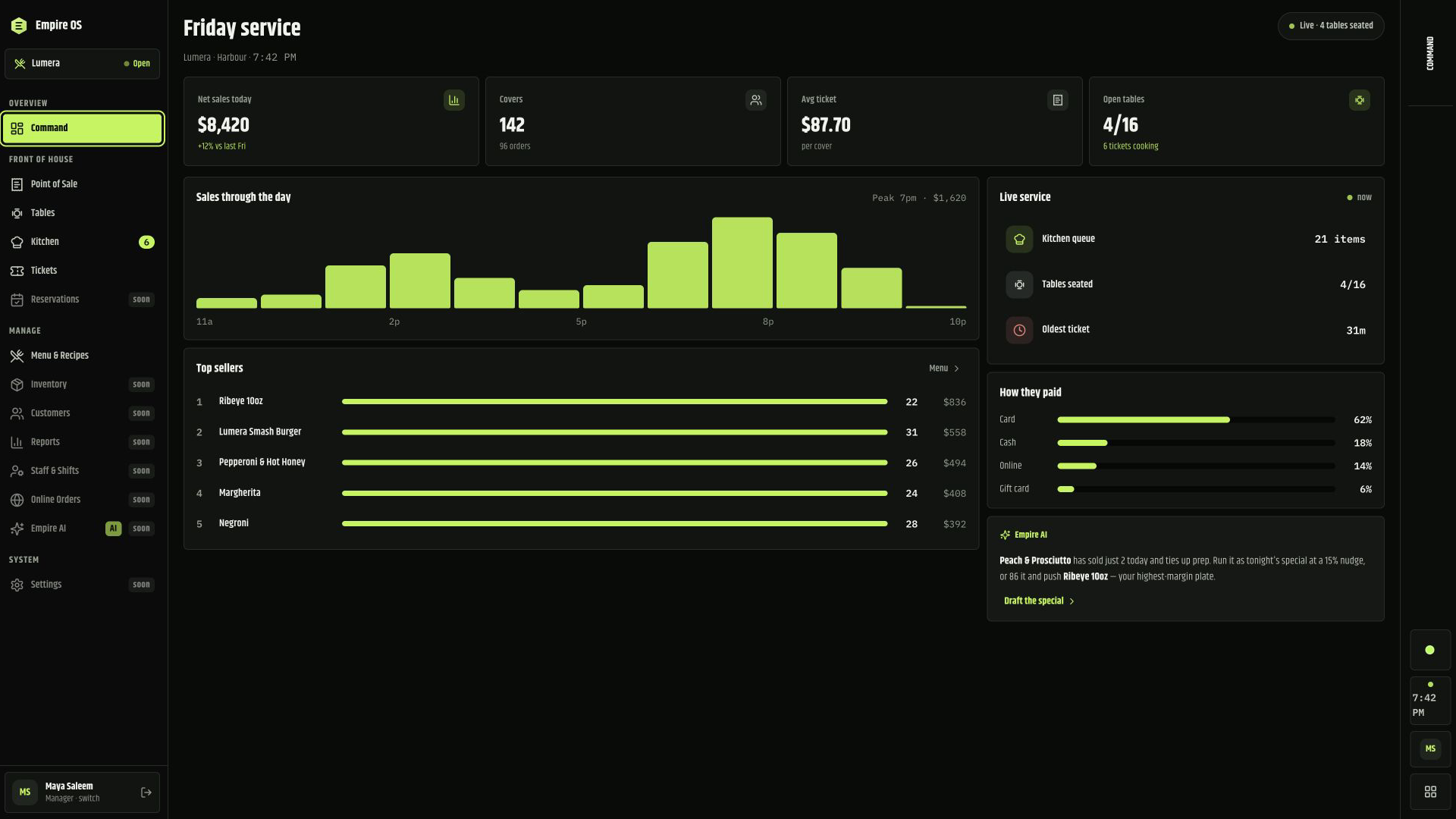Click the $87.70 average ticket value
The height and width of the screenshot is (819, 1456).
[x=826, y=125]
